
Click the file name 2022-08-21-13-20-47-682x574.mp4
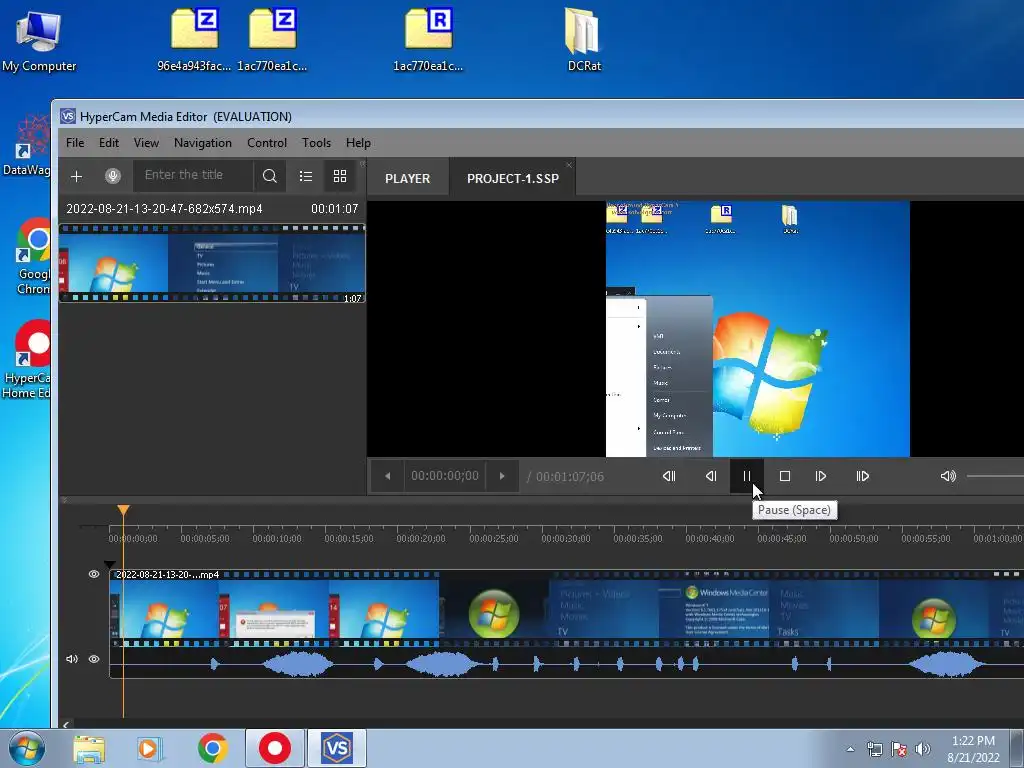pos(165,209)
